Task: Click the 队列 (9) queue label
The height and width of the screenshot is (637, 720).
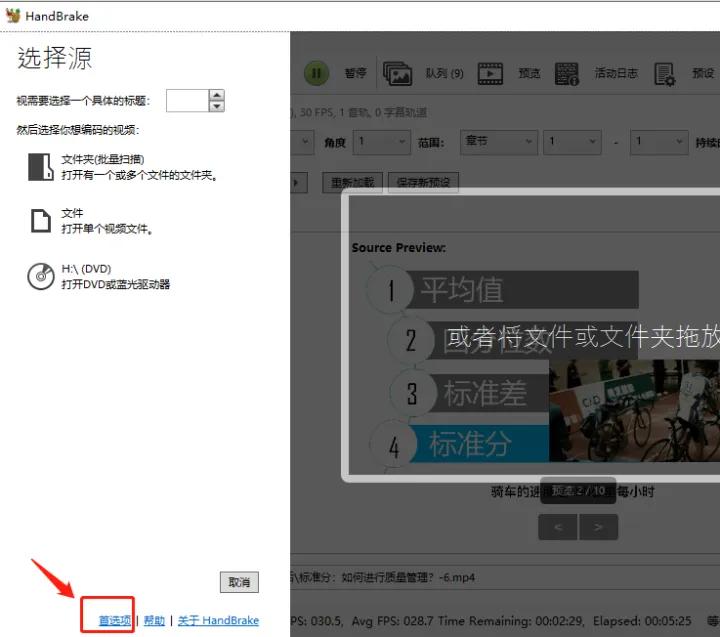Action: [444, 73]
